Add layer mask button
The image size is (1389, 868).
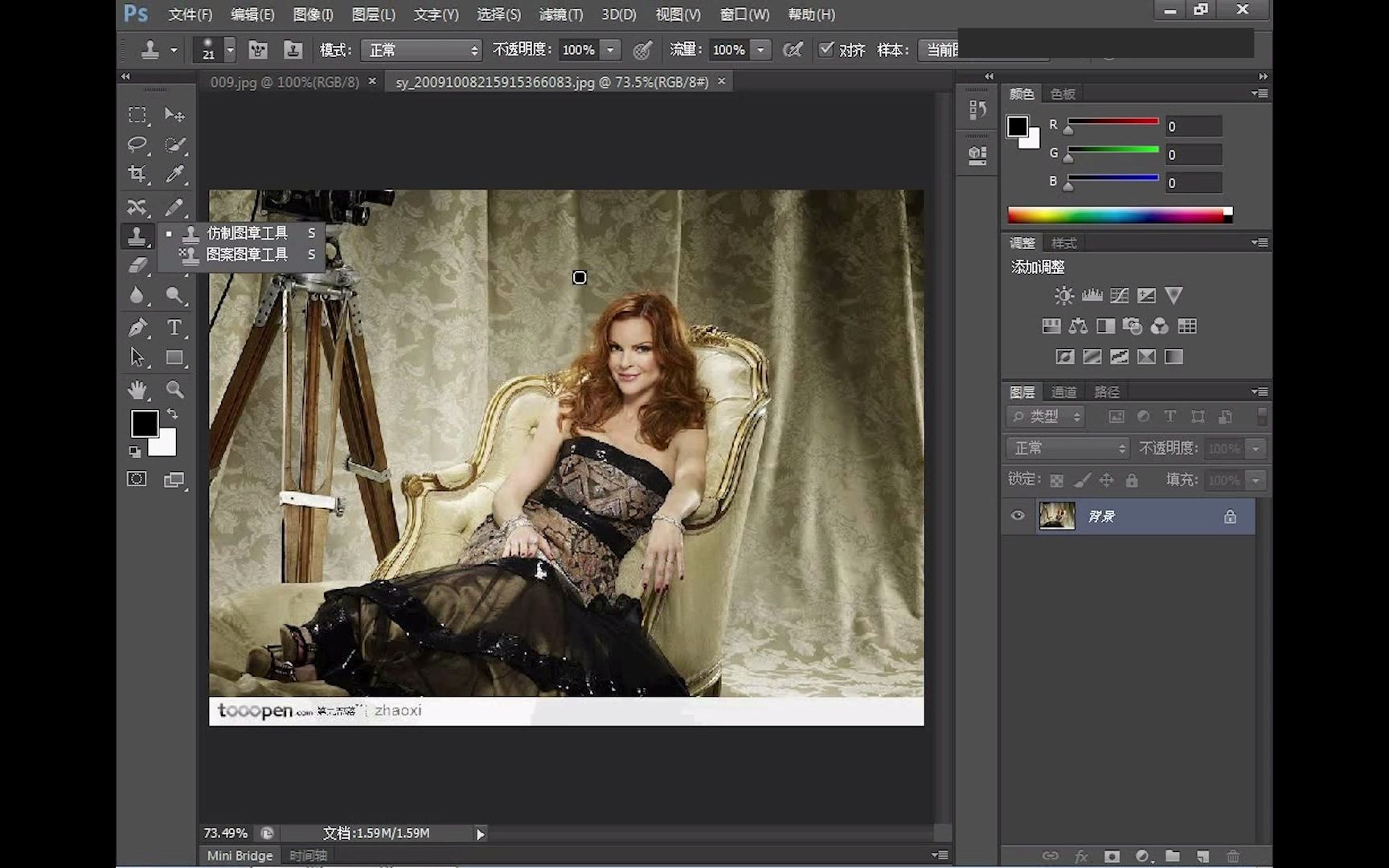[1112, 857]
